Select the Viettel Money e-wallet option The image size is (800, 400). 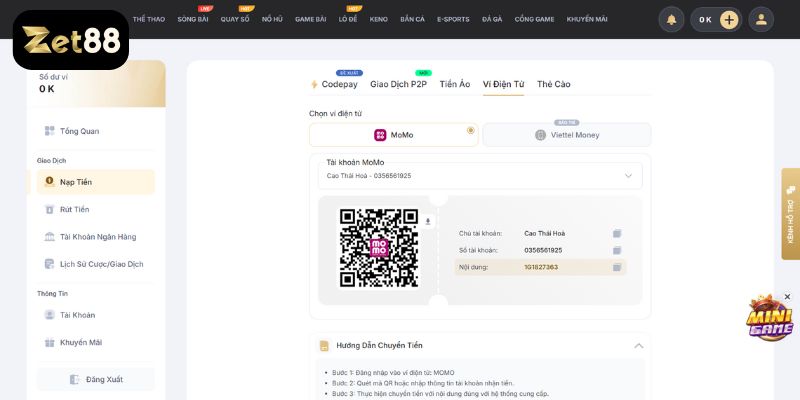click(x=567, y=135)
